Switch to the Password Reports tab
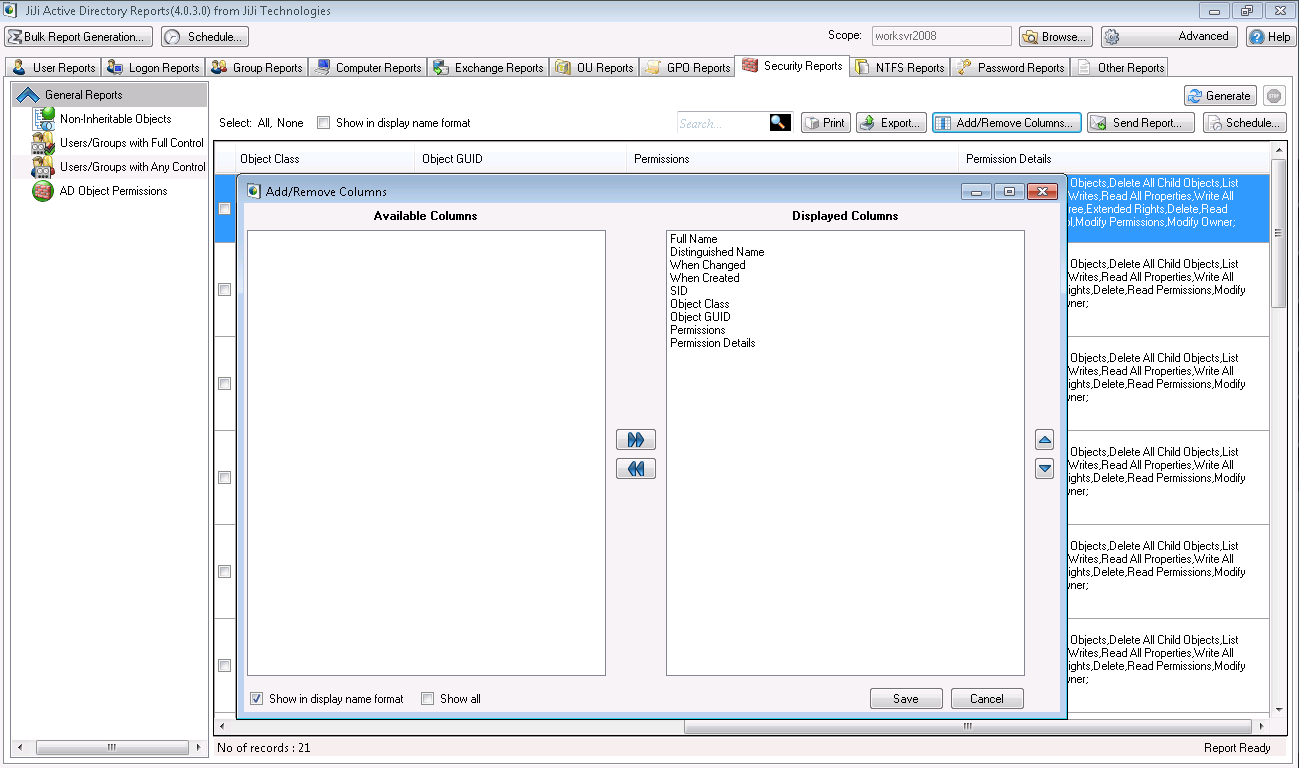The width and height of the screenshot is (1299, 768). point(1010,68)
